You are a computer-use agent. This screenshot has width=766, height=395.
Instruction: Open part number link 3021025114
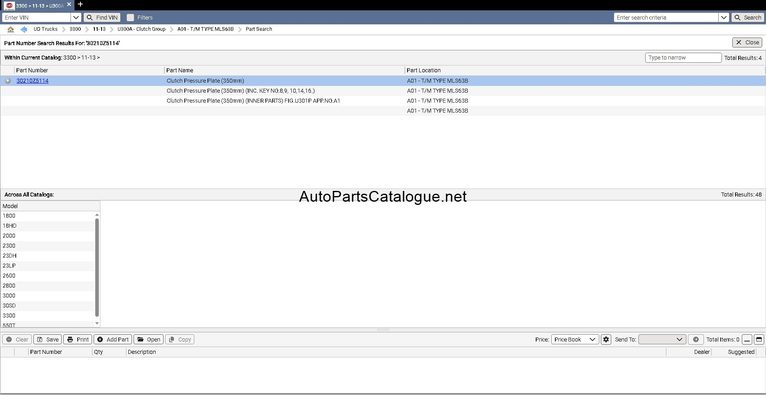click(x=33, y=81)
